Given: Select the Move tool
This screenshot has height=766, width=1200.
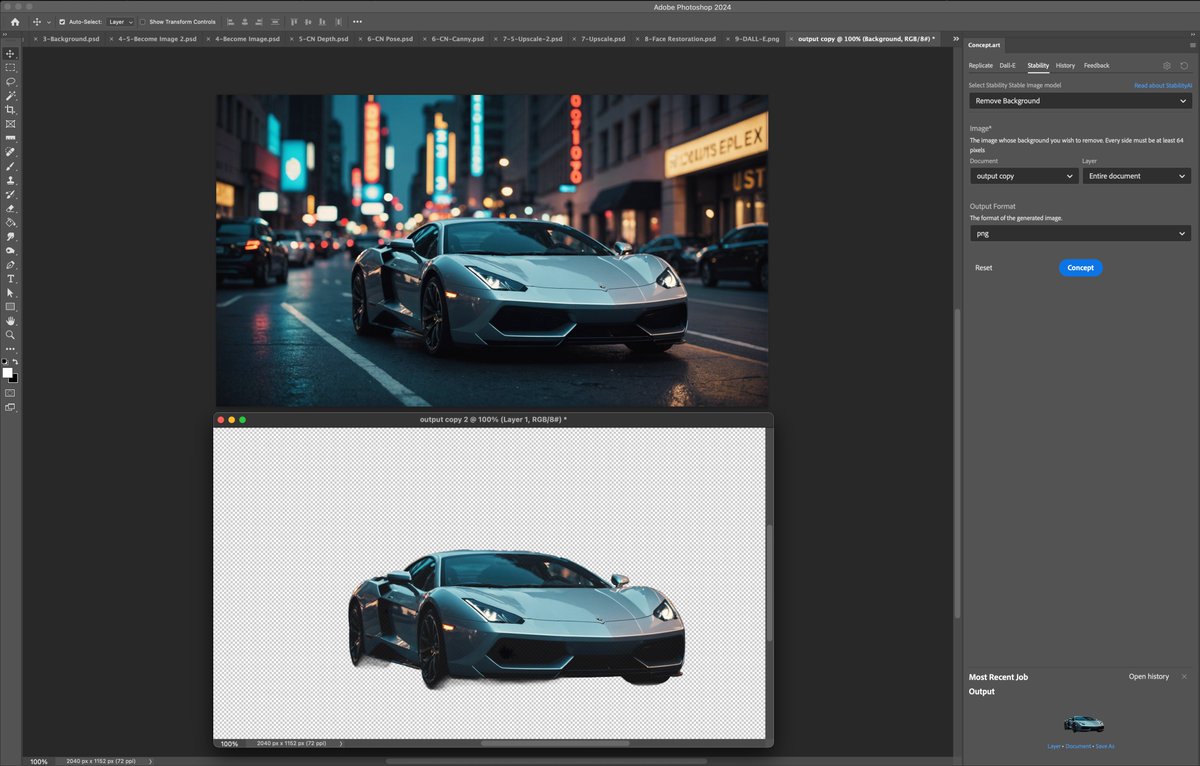Looking at the screenshot, I should click(x=11, y=54).
